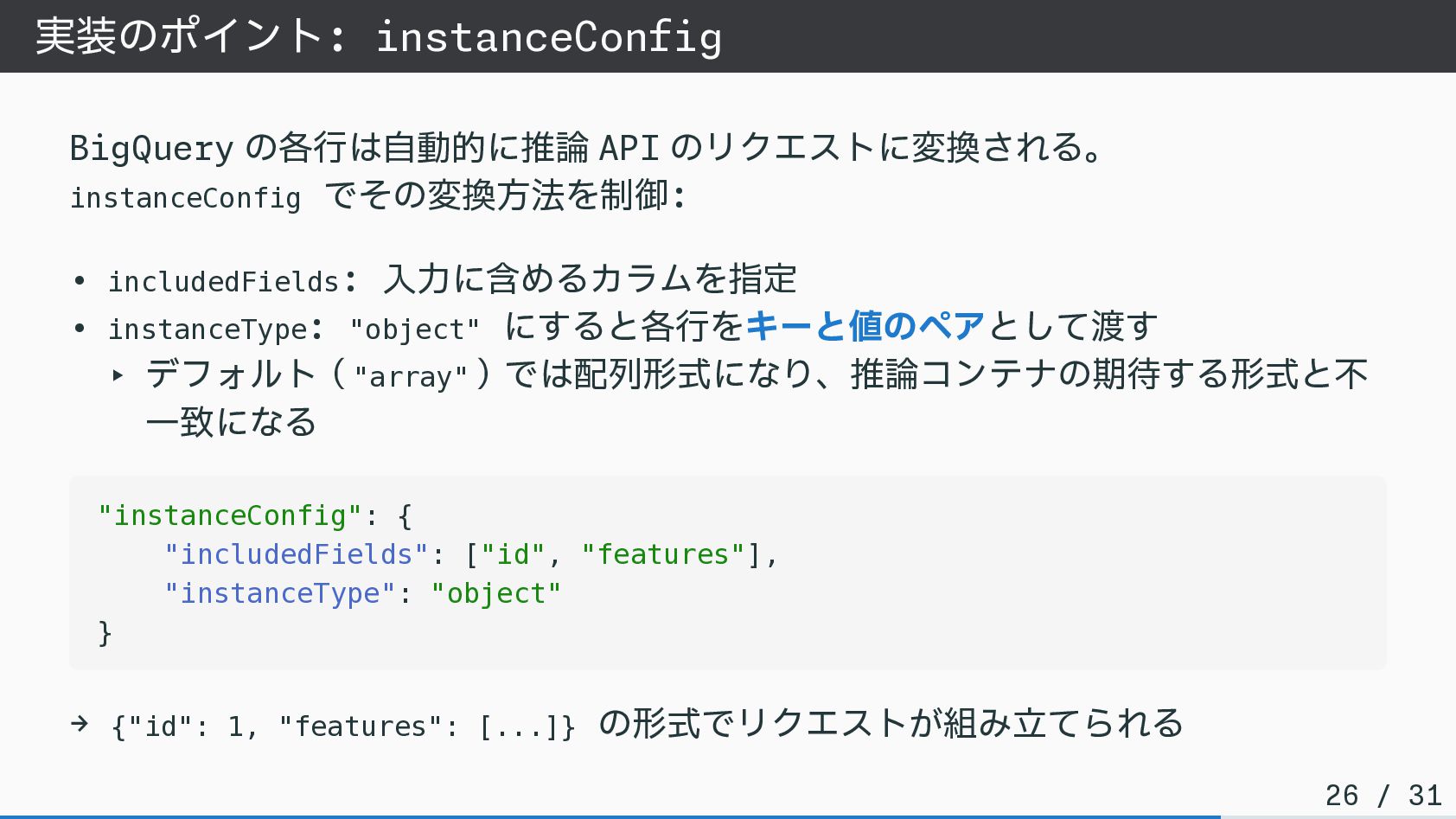This screenshot has height=819, width=1456.
Task: Click the inline instanceConfig code in the second line
Action: pyautogui.click(x=185, y=198)
